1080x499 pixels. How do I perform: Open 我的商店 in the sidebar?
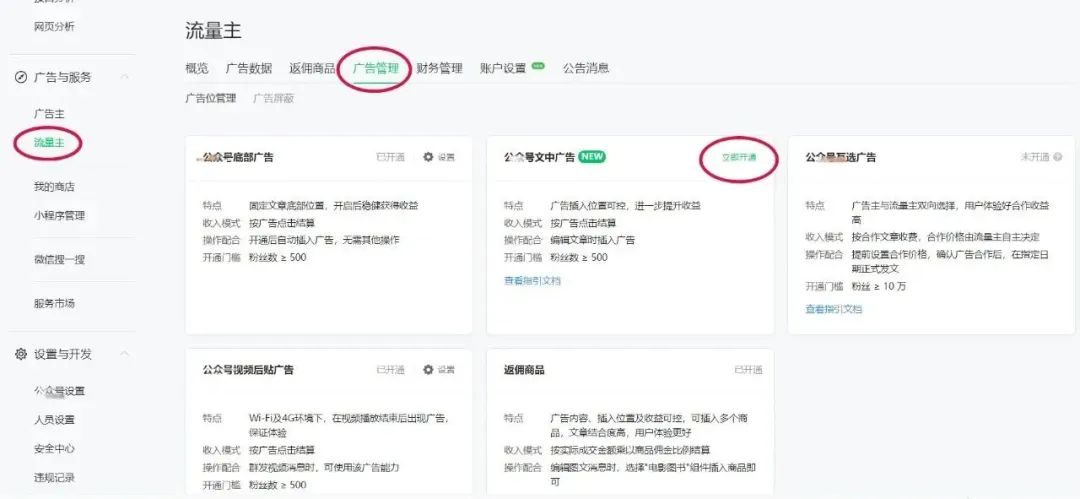click(x=54, y=187)
